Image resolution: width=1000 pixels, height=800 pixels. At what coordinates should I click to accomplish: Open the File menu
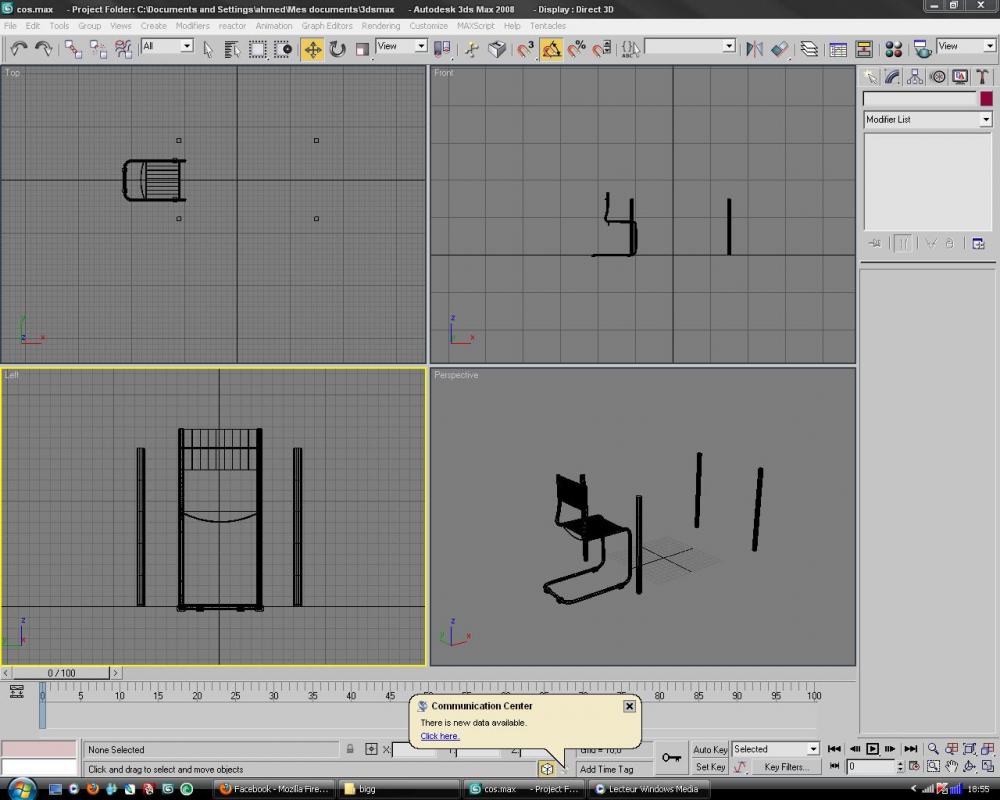(11, 26)
